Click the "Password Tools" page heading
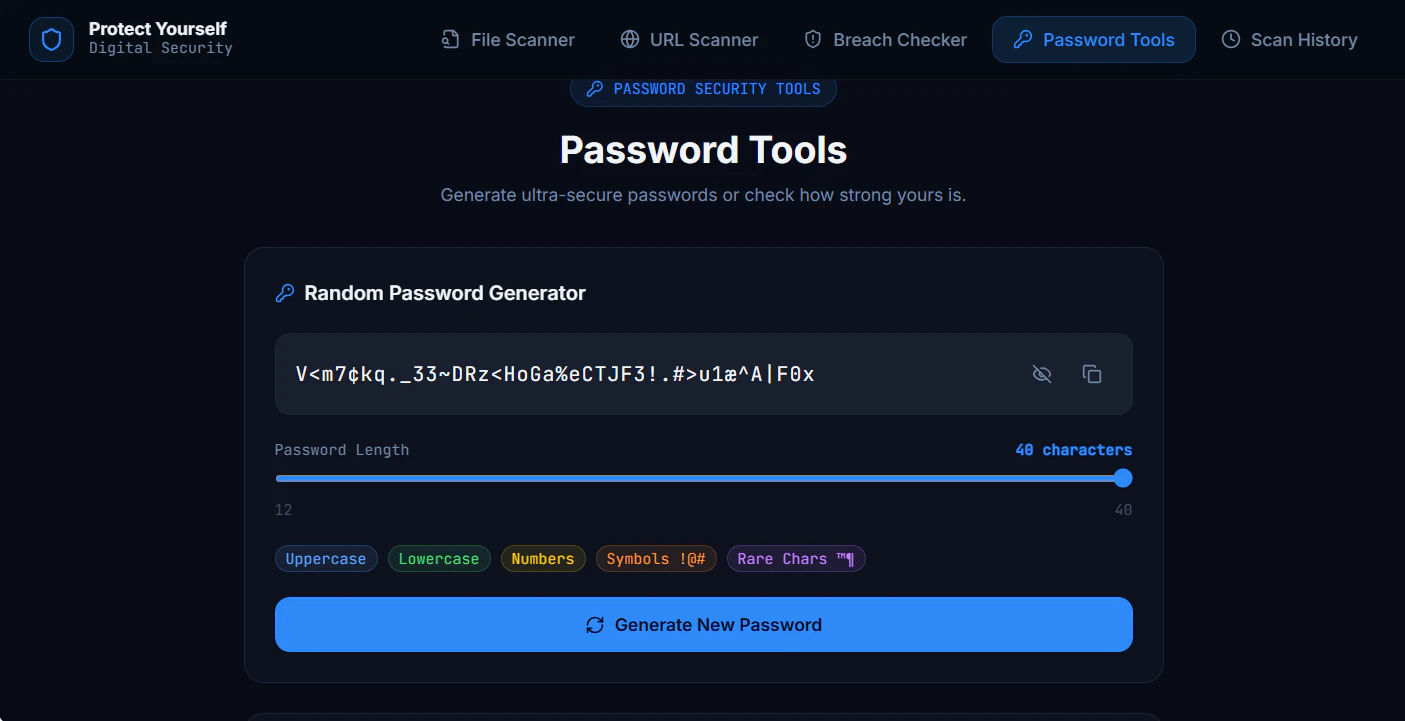The width and height of the screenshot is (1405, 721). coord(703,150)
